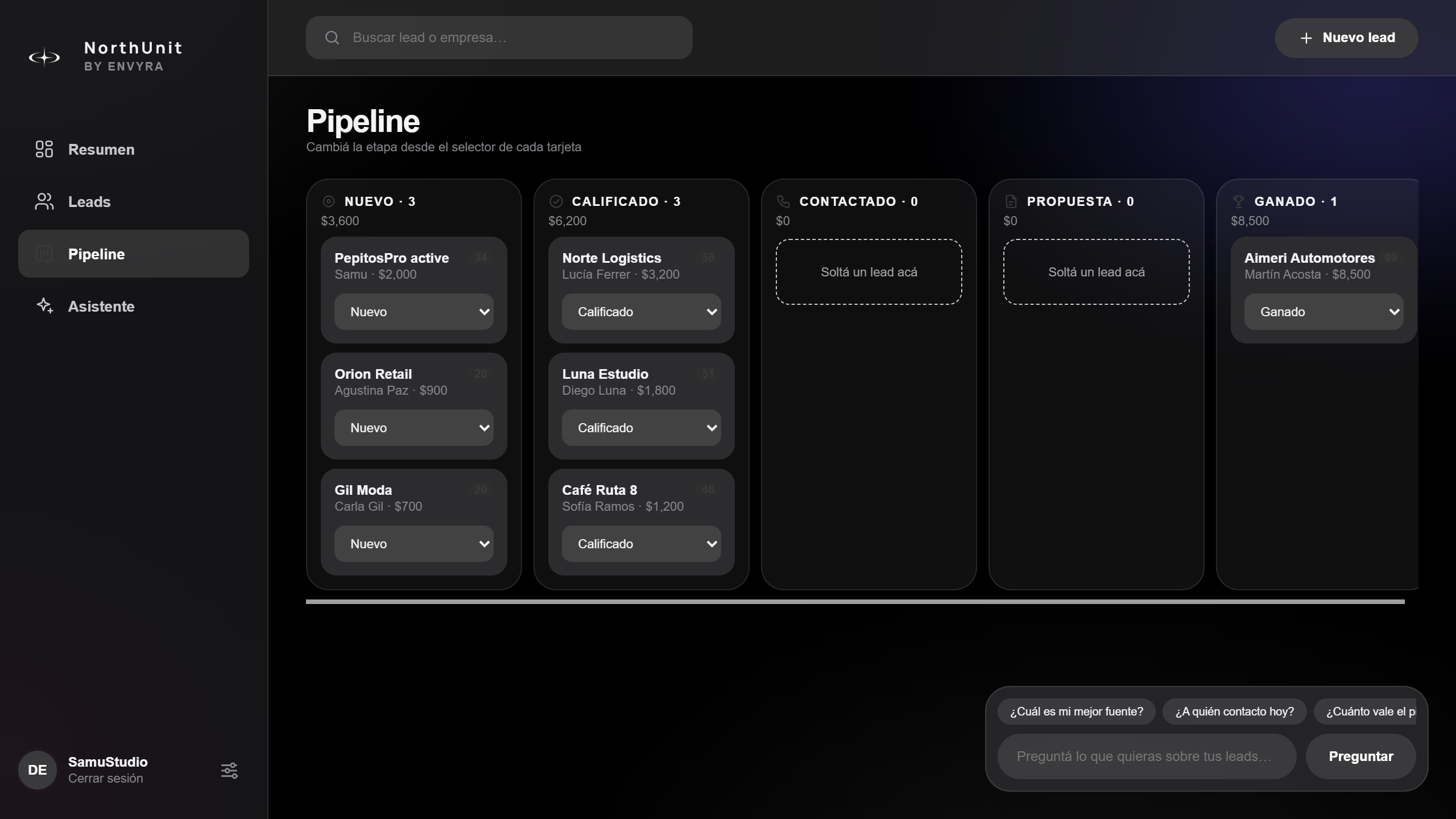Screen dimensions: 1456x819
Task: Click suggestion ¿A quién contacto hoy?
Action: pyautogui.click(x=1235, y=712)
